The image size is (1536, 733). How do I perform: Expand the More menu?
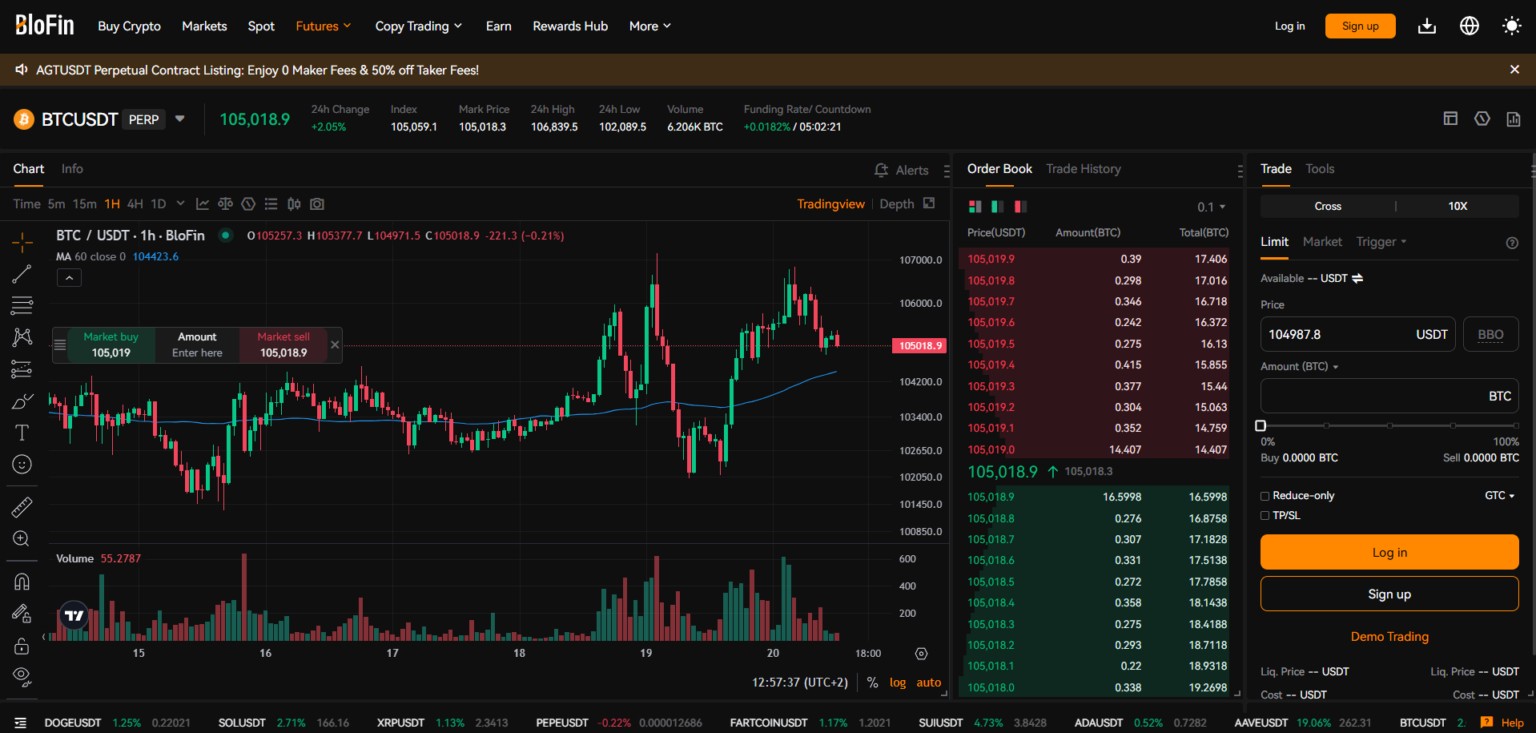point(650,26)
